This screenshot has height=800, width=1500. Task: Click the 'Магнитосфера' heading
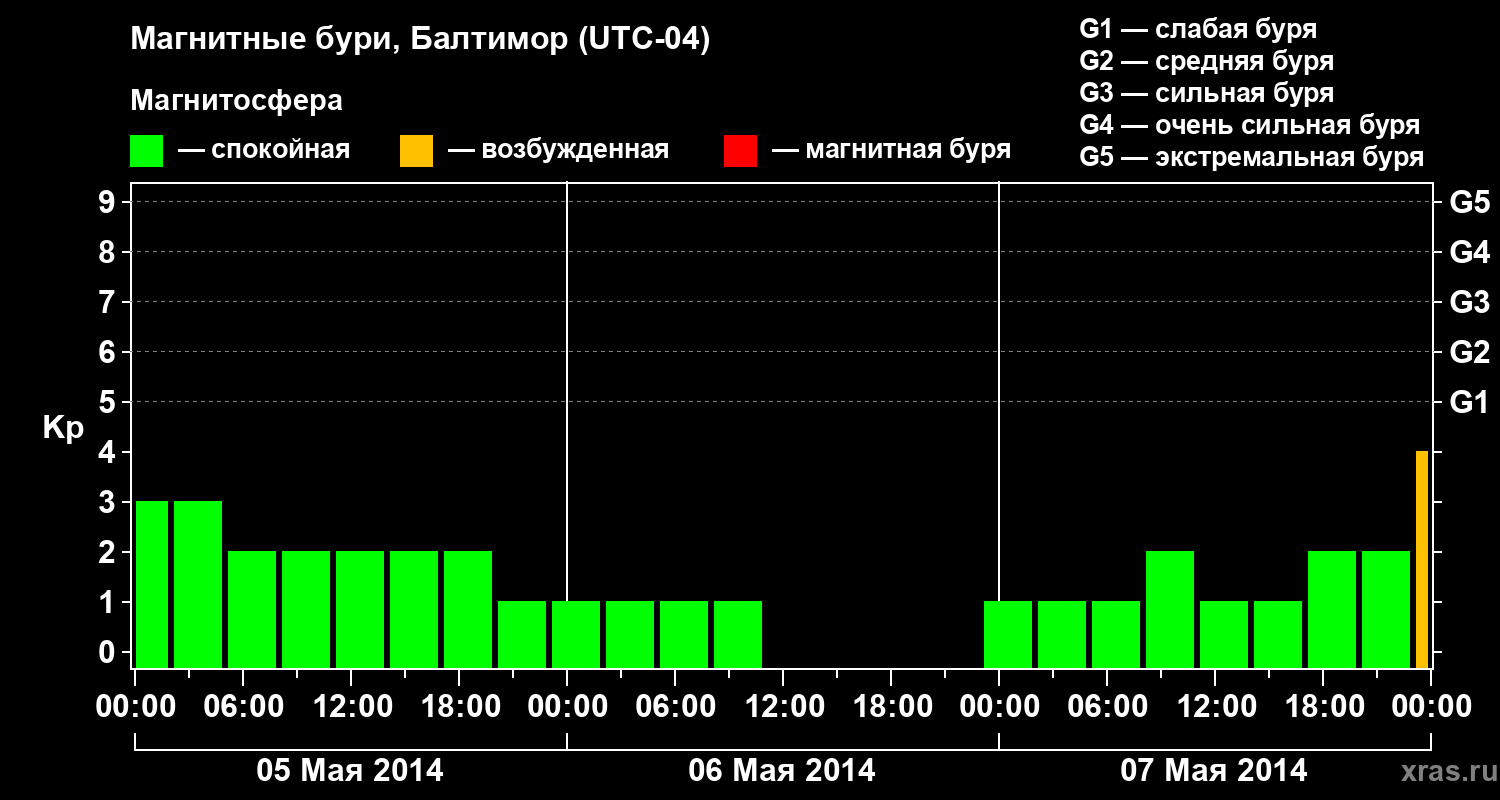[236, 101]
